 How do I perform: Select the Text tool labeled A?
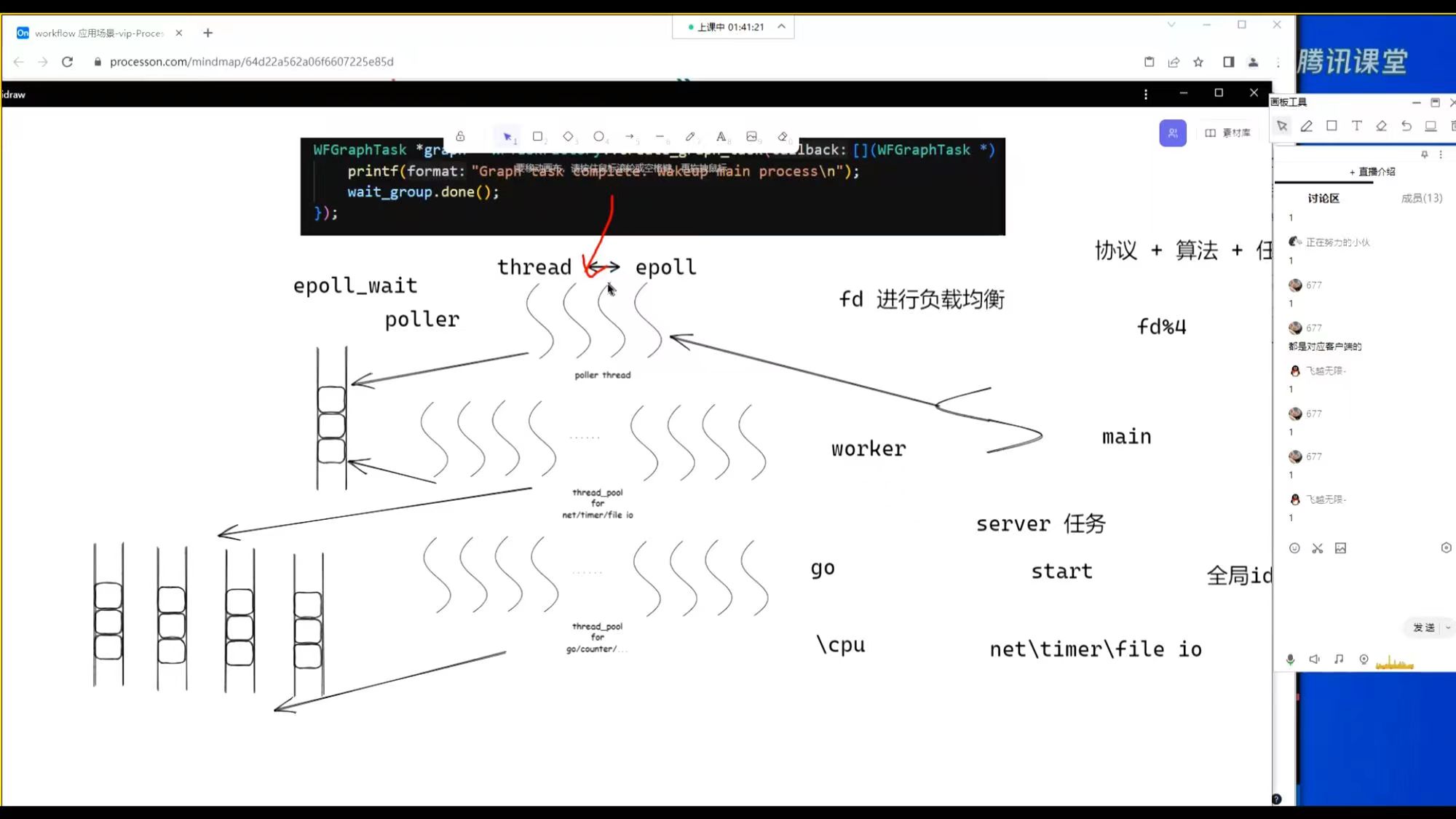[721, 136]
